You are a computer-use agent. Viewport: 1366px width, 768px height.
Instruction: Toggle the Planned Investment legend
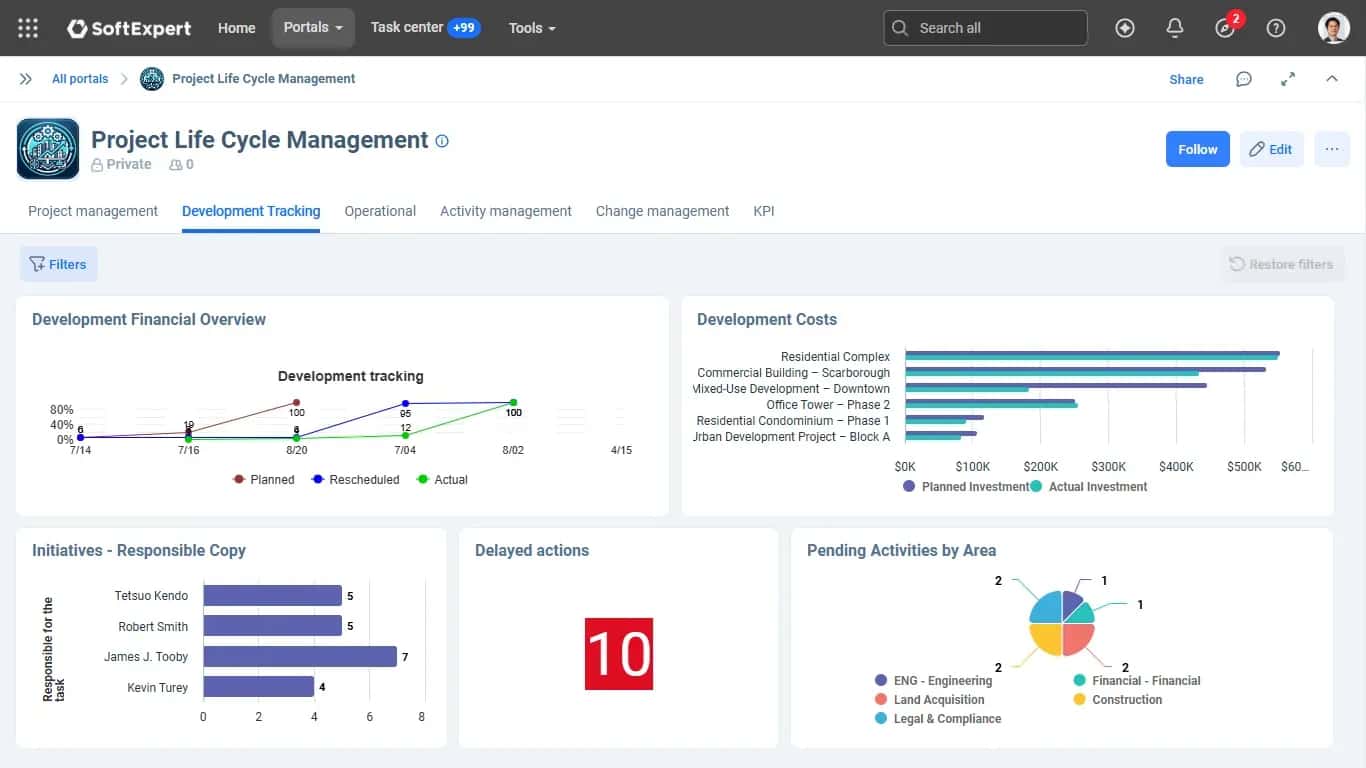pyautogui.click(x=965, y=487)
